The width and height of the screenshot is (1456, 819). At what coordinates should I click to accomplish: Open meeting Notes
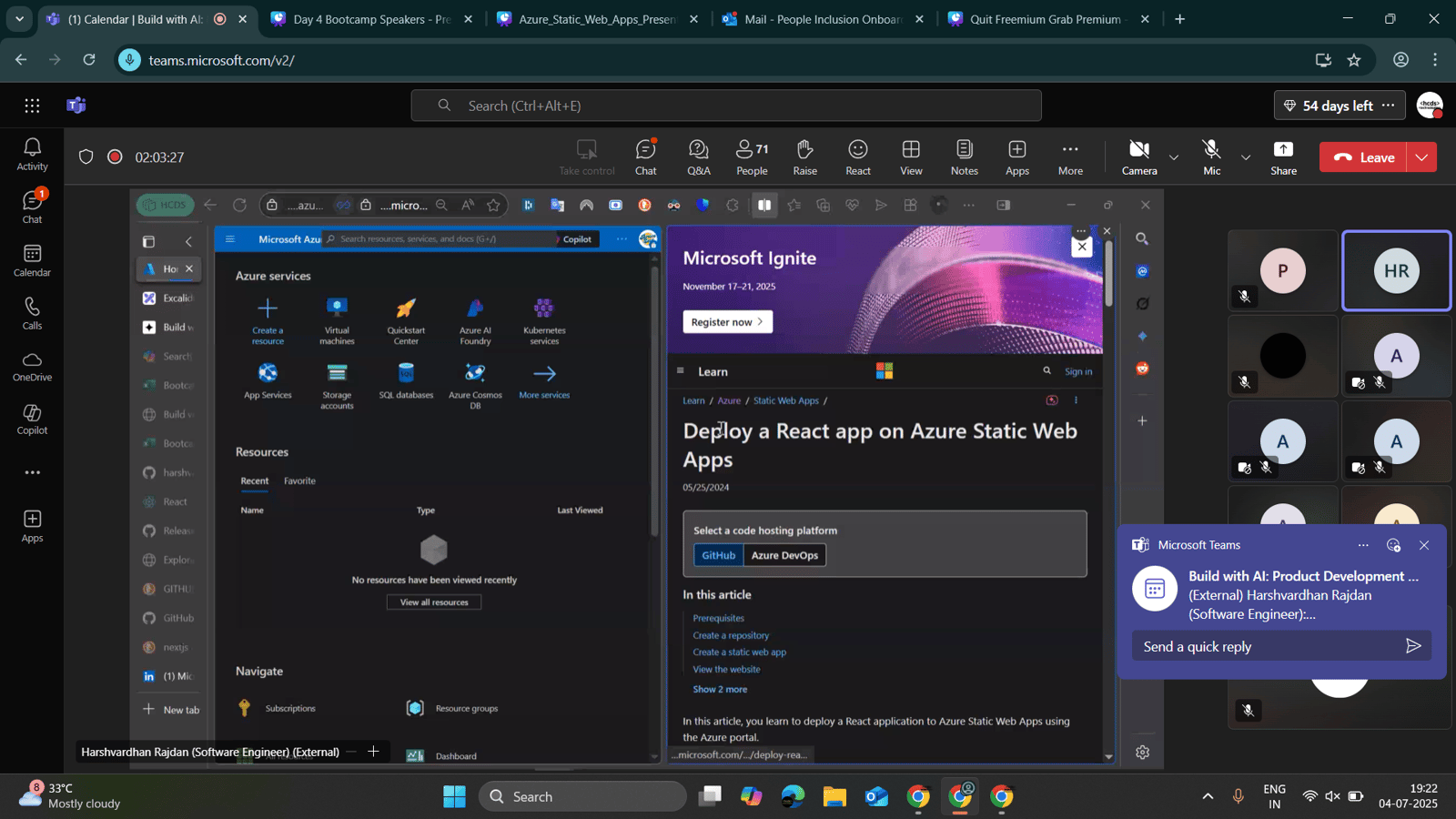pyautogui.click(x=965, y=157)
